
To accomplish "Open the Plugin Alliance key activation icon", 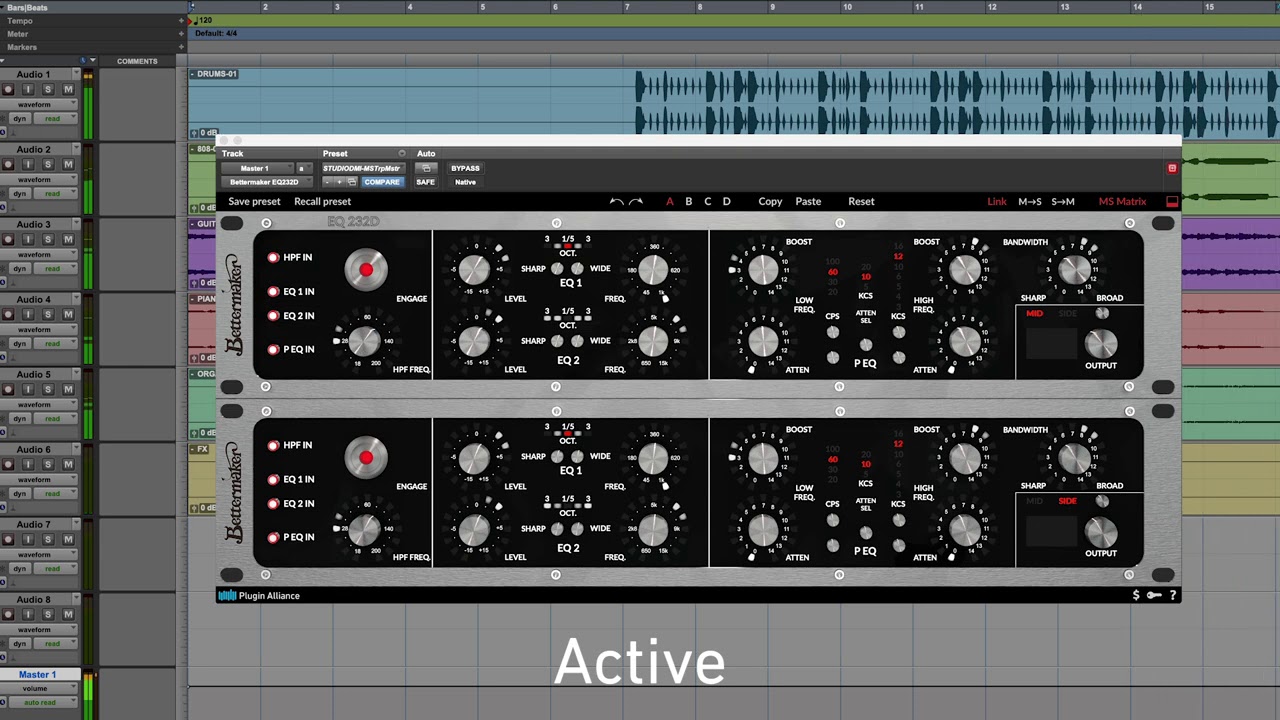I will pos(1154,595).
